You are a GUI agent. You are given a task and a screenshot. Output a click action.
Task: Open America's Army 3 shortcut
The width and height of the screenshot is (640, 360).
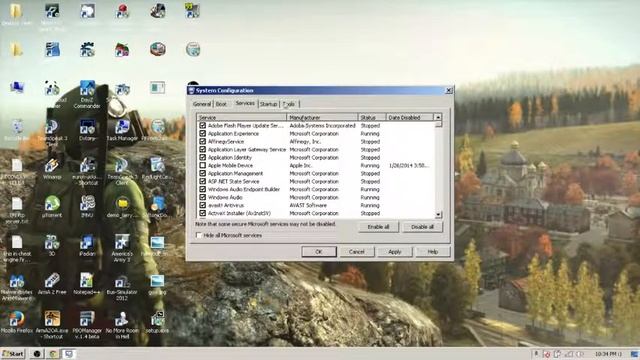click(x=122, y=247)
